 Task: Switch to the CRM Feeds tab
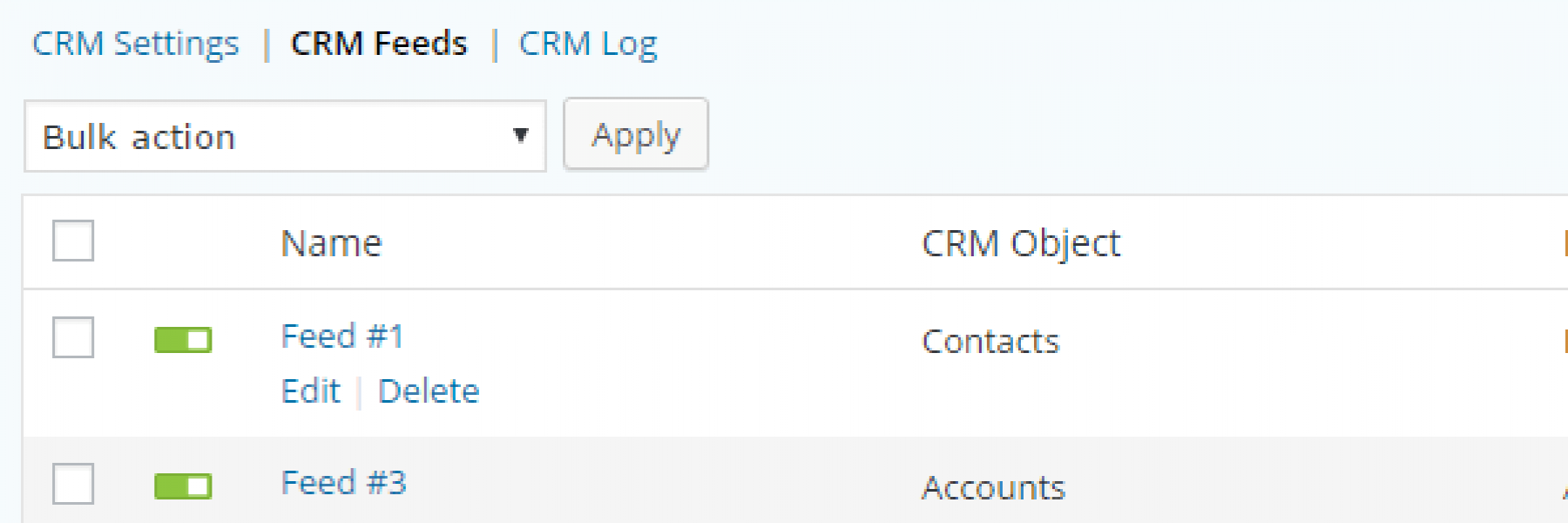tap(379, 44)
